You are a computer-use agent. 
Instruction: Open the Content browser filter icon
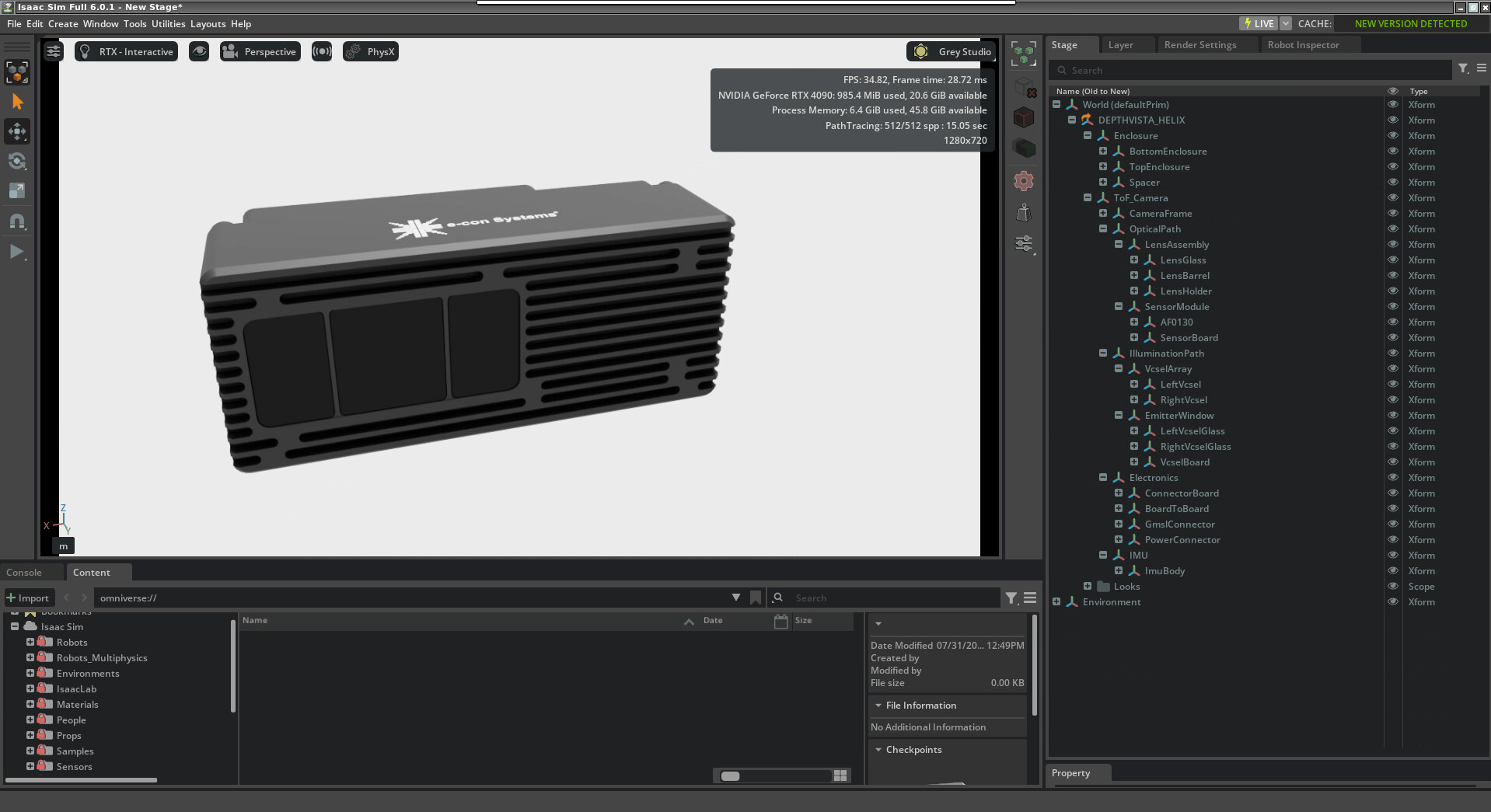tap(1011, 598)
